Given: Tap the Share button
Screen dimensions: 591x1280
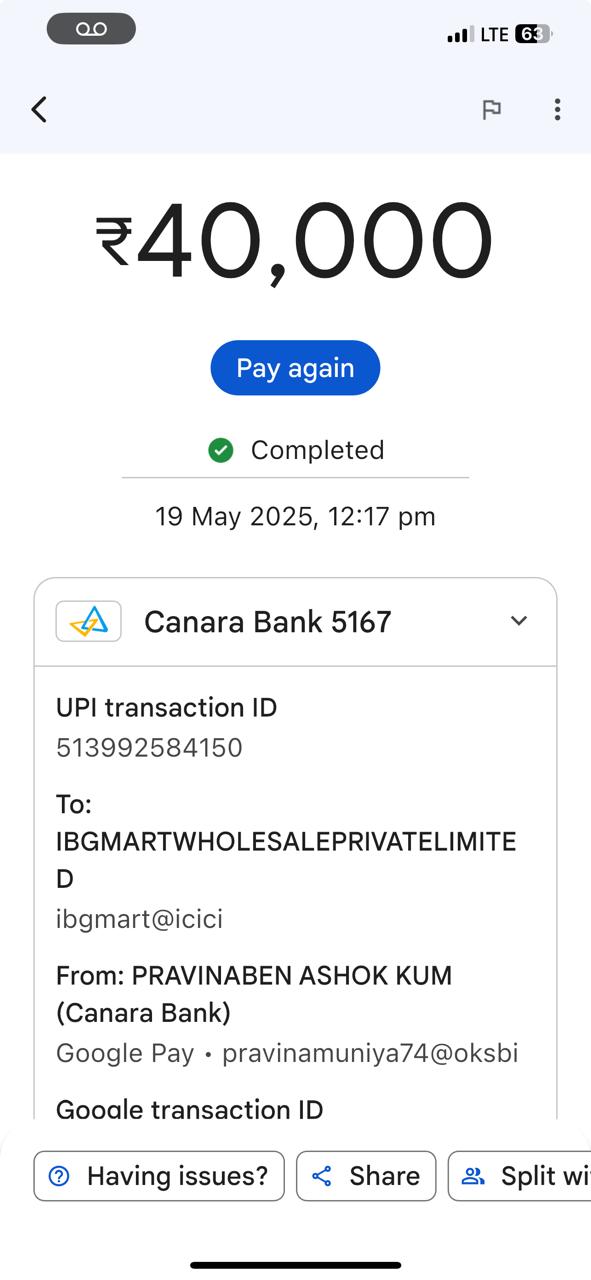Looking at the screenshot, I should coord(366,1176).
